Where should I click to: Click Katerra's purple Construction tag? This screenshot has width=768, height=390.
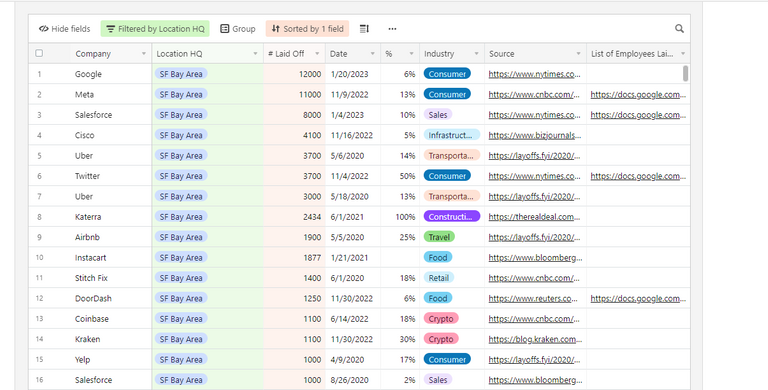pyautogui.click(x=452, y=217)
